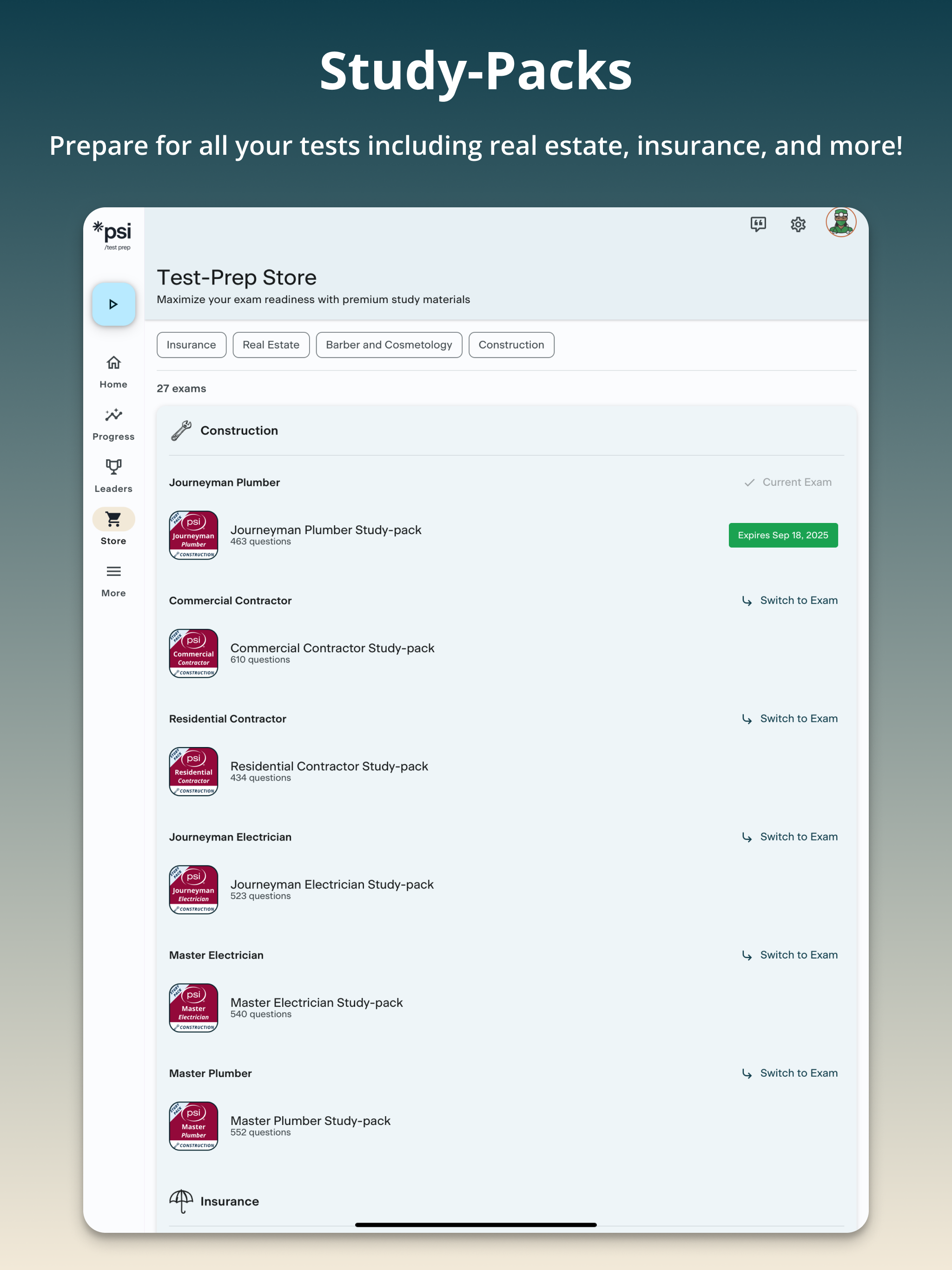Open the Progress section

114,424
